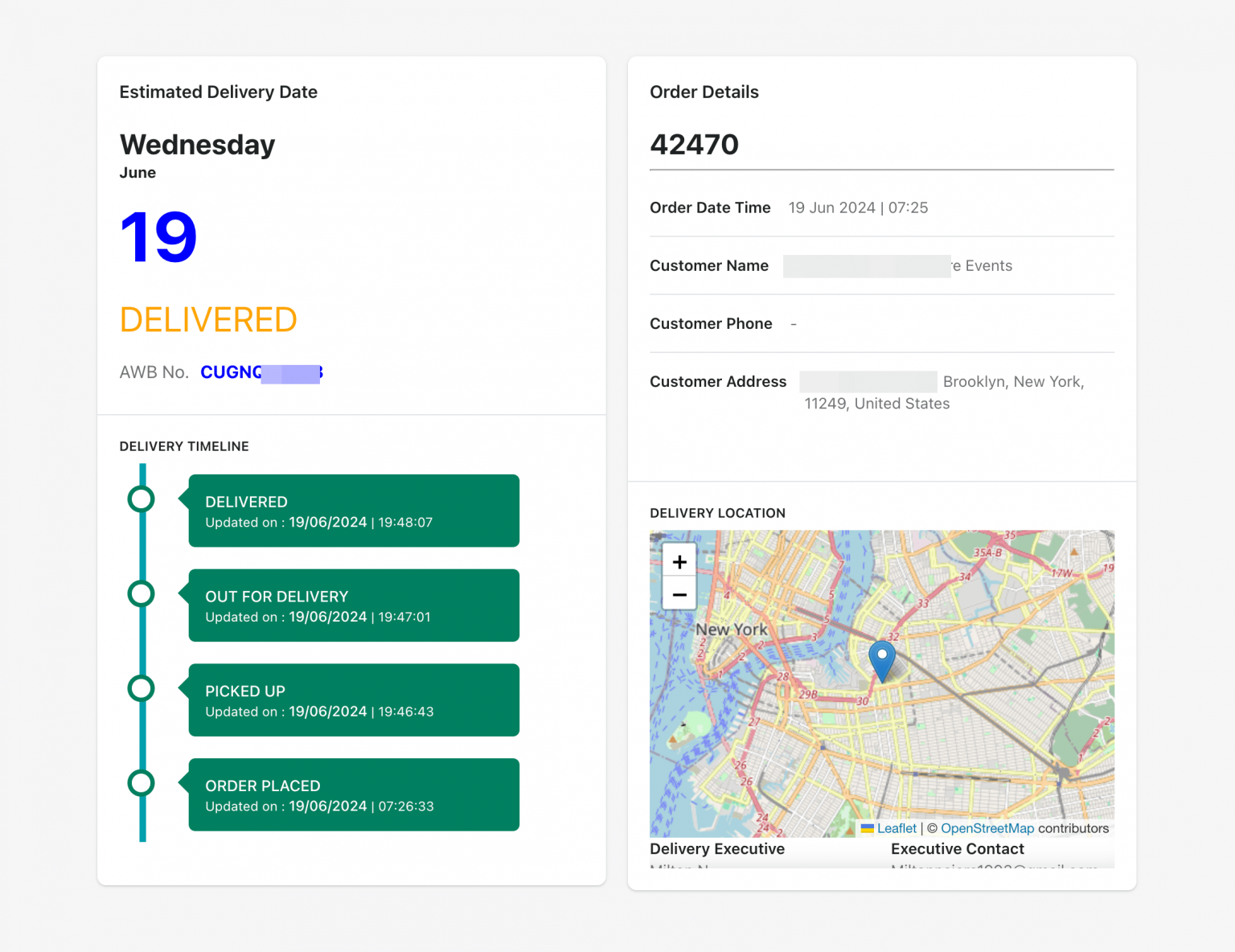Click the address text Brooklyn, New York

point(1013,381)
